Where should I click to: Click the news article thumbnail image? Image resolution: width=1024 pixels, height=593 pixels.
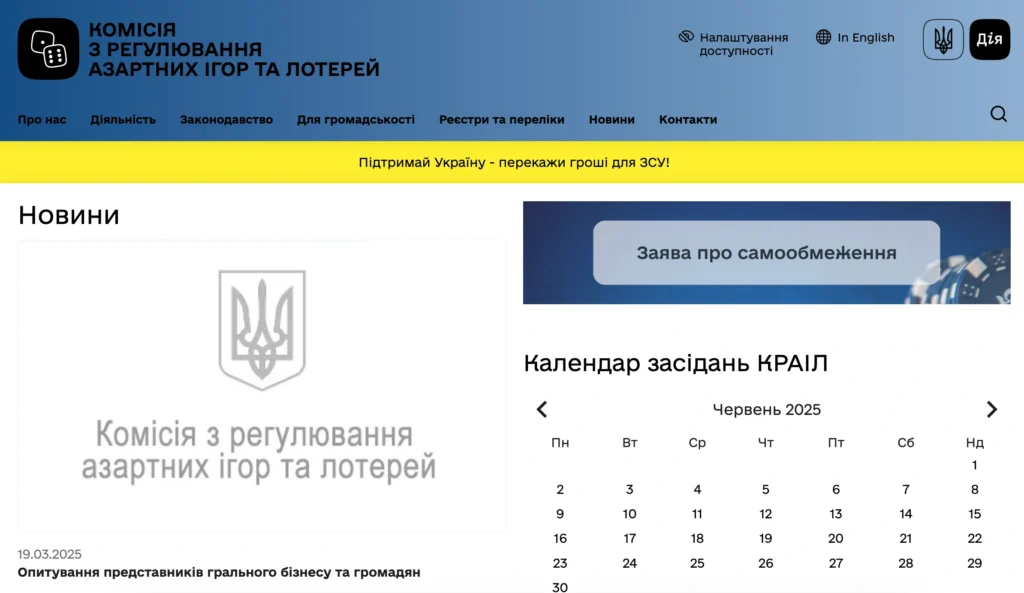[x=262, y=386]
